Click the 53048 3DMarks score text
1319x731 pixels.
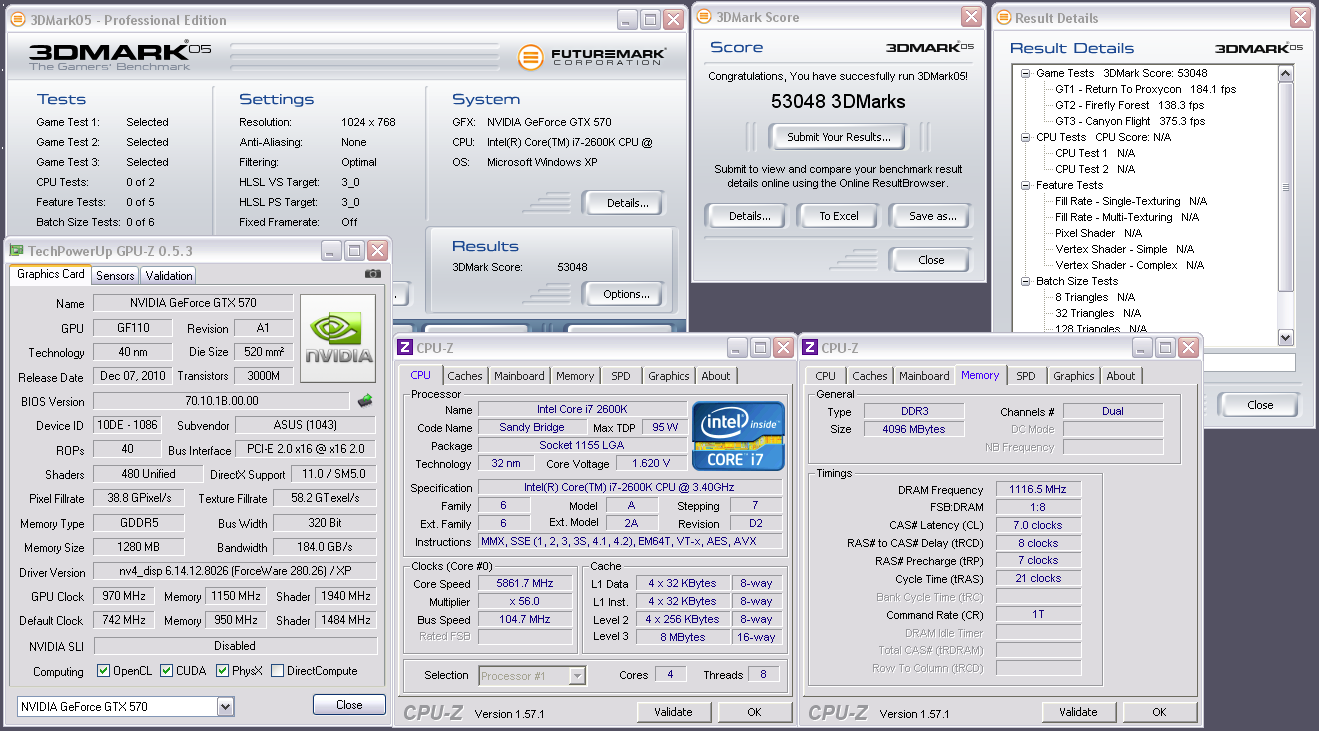click(838, 102)
